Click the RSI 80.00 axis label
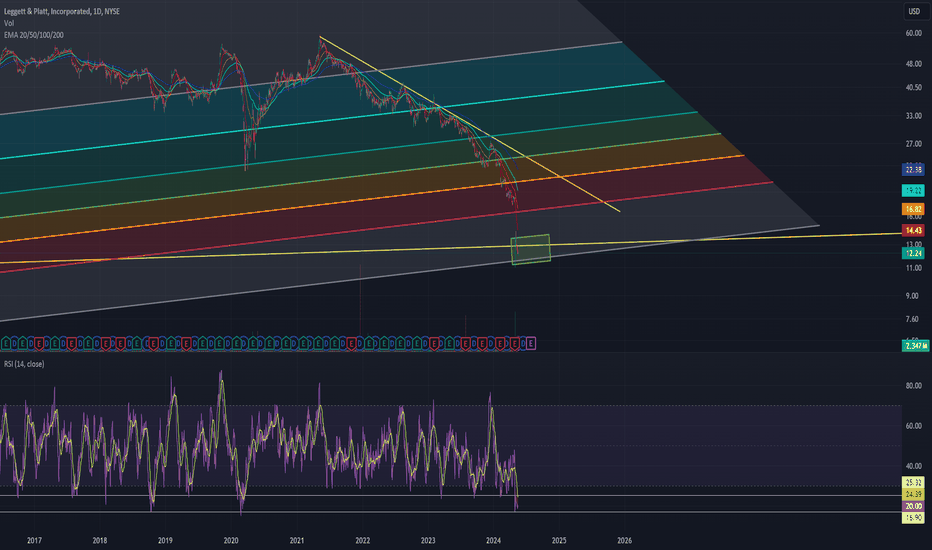932x550 pixels. [x=914, y=386]
